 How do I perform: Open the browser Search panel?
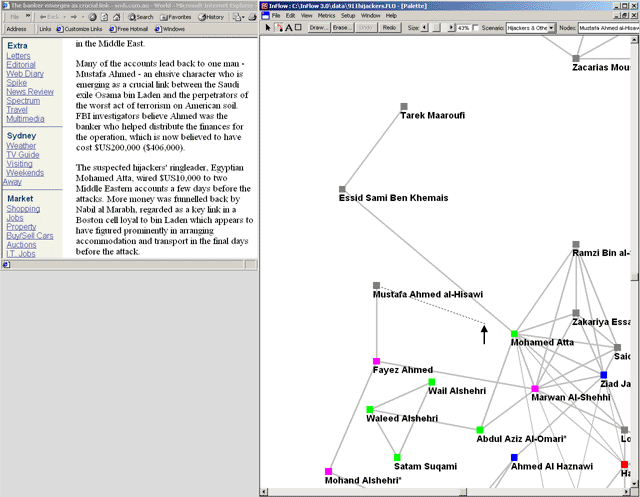[140, 17]
